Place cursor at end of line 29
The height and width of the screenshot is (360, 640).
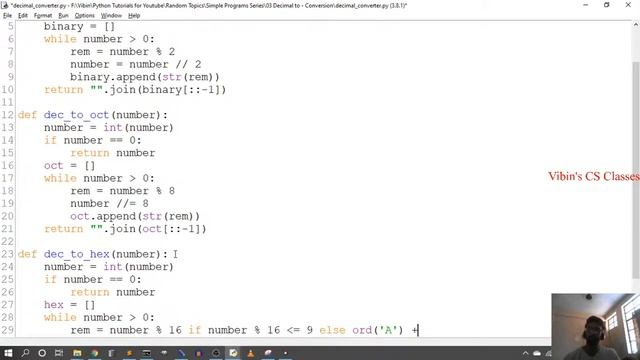click(418, 330)
